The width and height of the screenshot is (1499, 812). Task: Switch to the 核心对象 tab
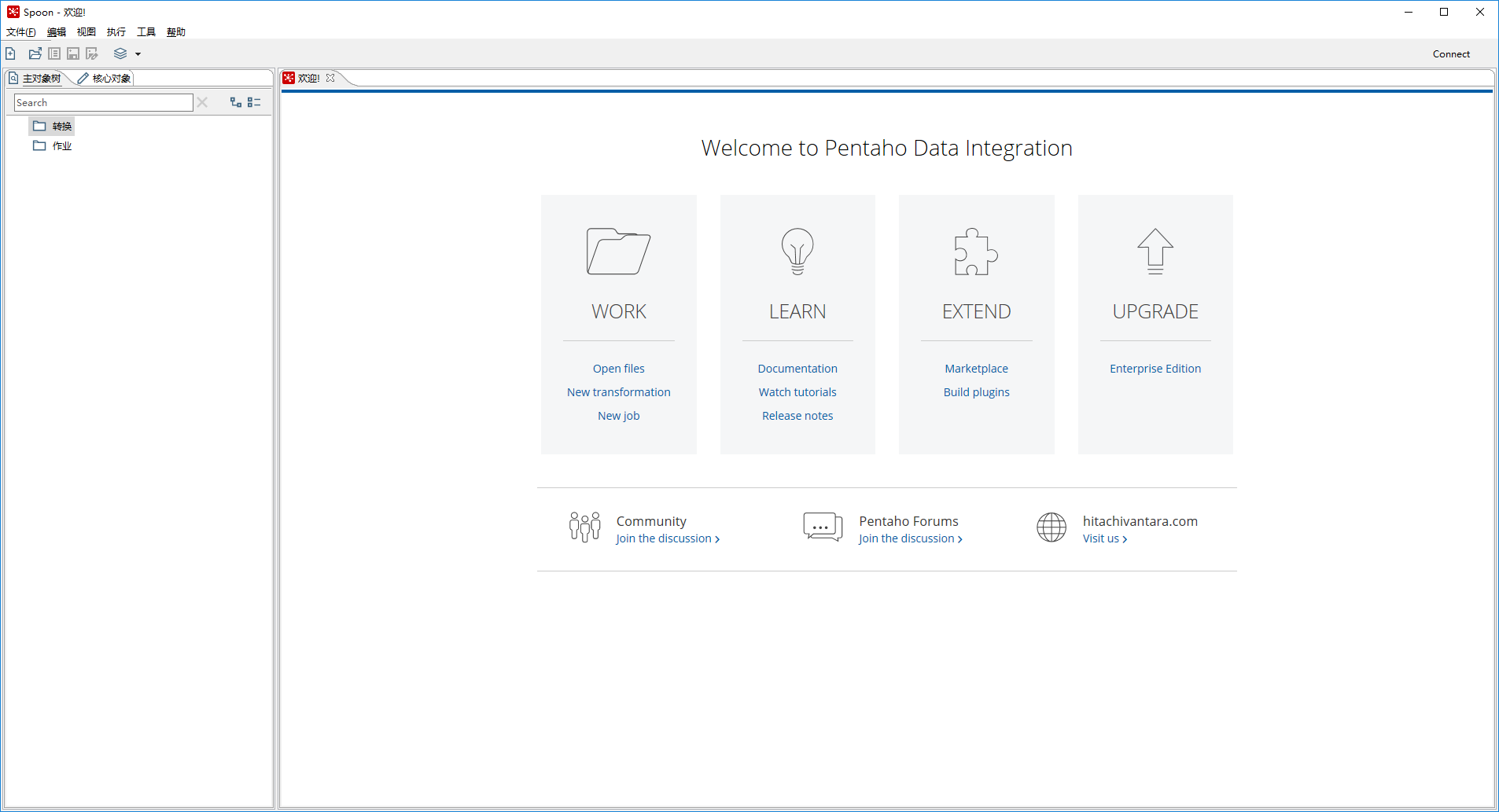pos(105,78)
